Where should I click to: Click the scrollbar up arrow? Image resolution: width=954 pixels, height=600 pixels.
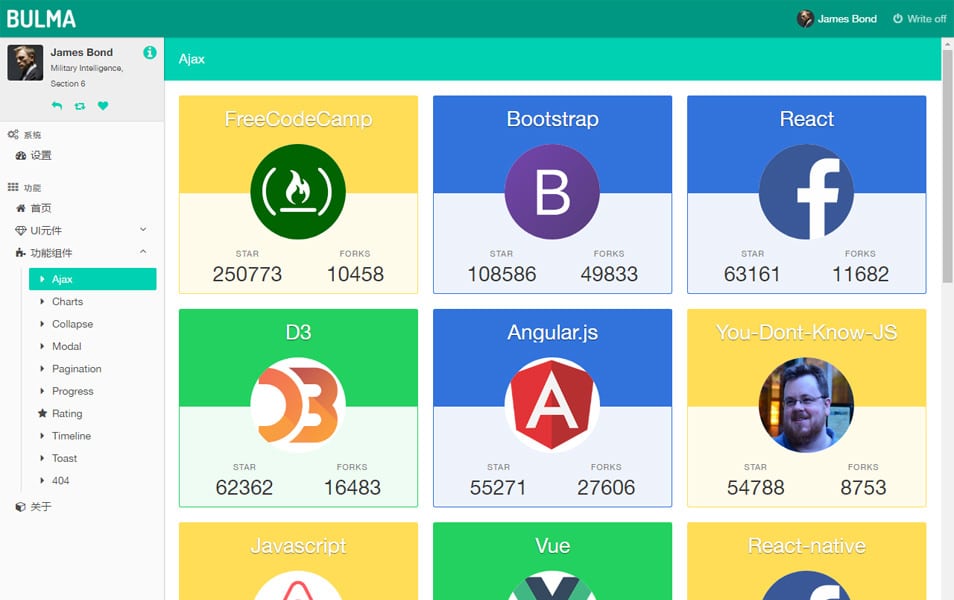pos(947,44)
